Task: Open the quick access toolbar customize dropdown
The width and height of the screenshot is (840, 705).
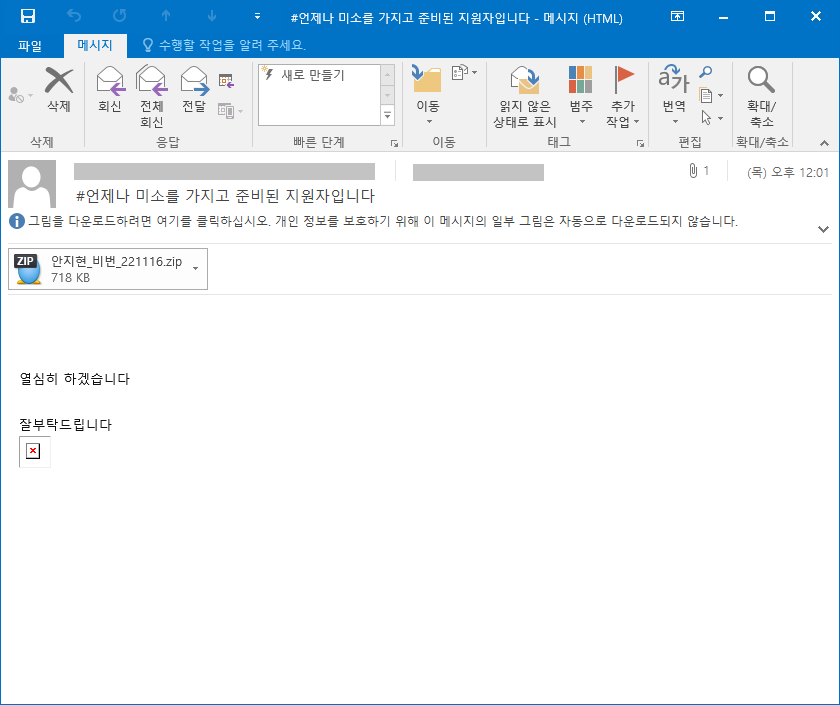Action: [x=258, y=17]
